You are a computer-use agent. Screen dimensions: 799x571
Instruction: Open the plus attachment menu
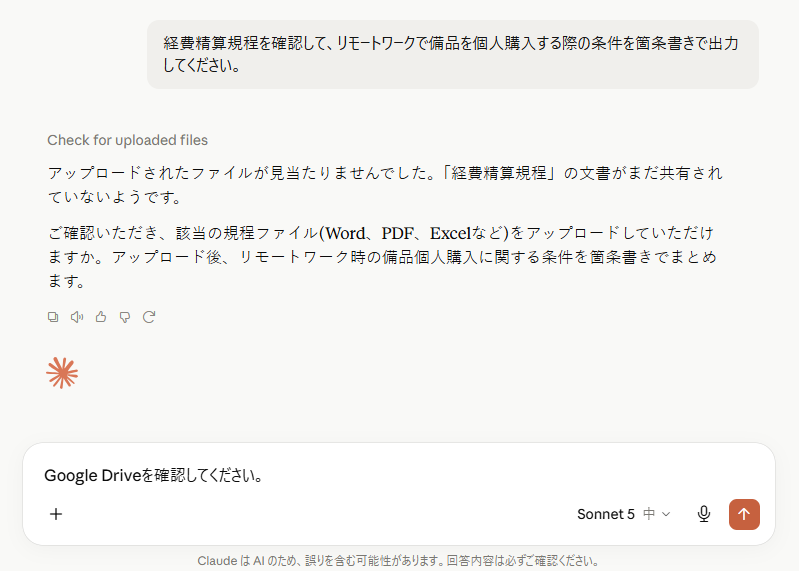click(56, 514)
